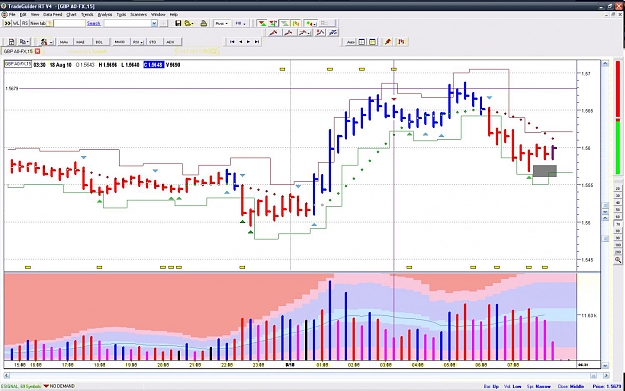Open the Scanners menu
This screenshot has height=391, width=625.
tap(139, 14)
